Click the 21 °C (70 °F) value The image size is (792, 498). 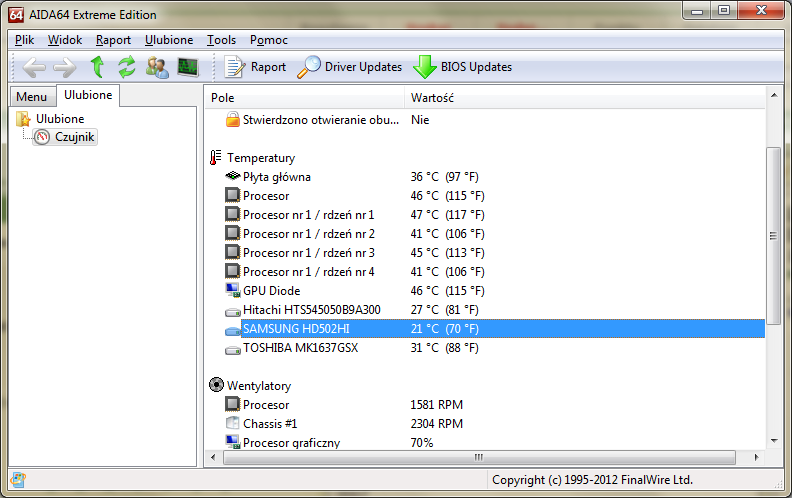[x=444, y=329]
